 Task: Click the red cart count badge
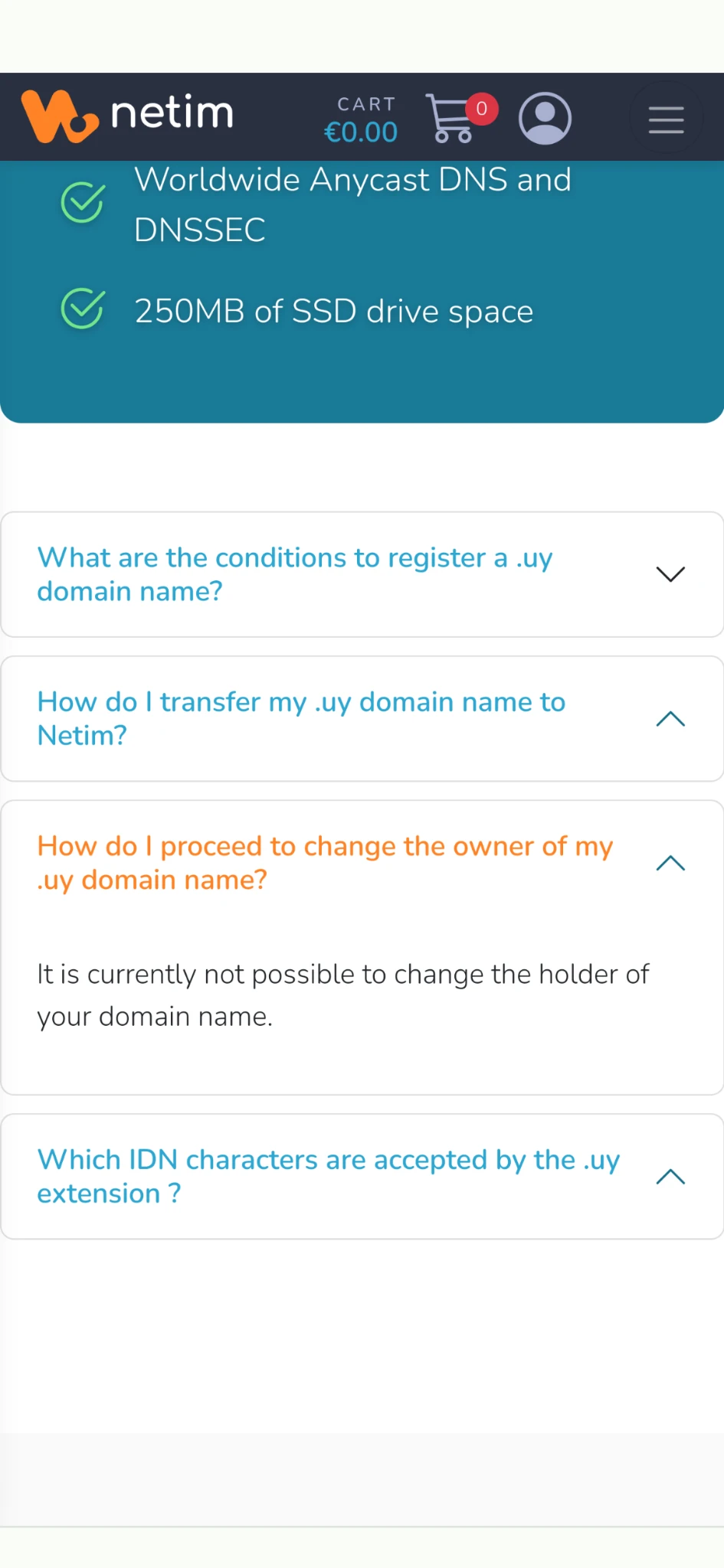click(x=482, y=109)
